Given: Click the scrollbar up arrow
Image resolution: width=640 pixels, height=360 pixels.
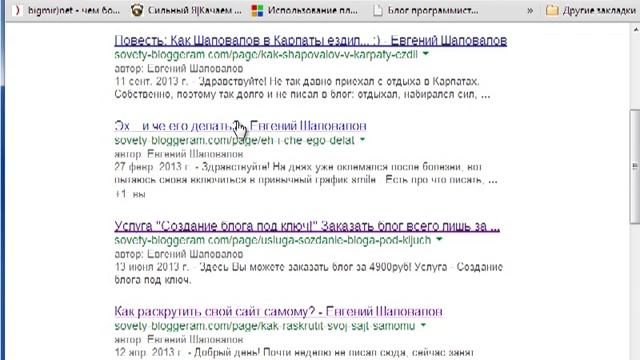Looking at the screenshot, I should tap(636, 30).
